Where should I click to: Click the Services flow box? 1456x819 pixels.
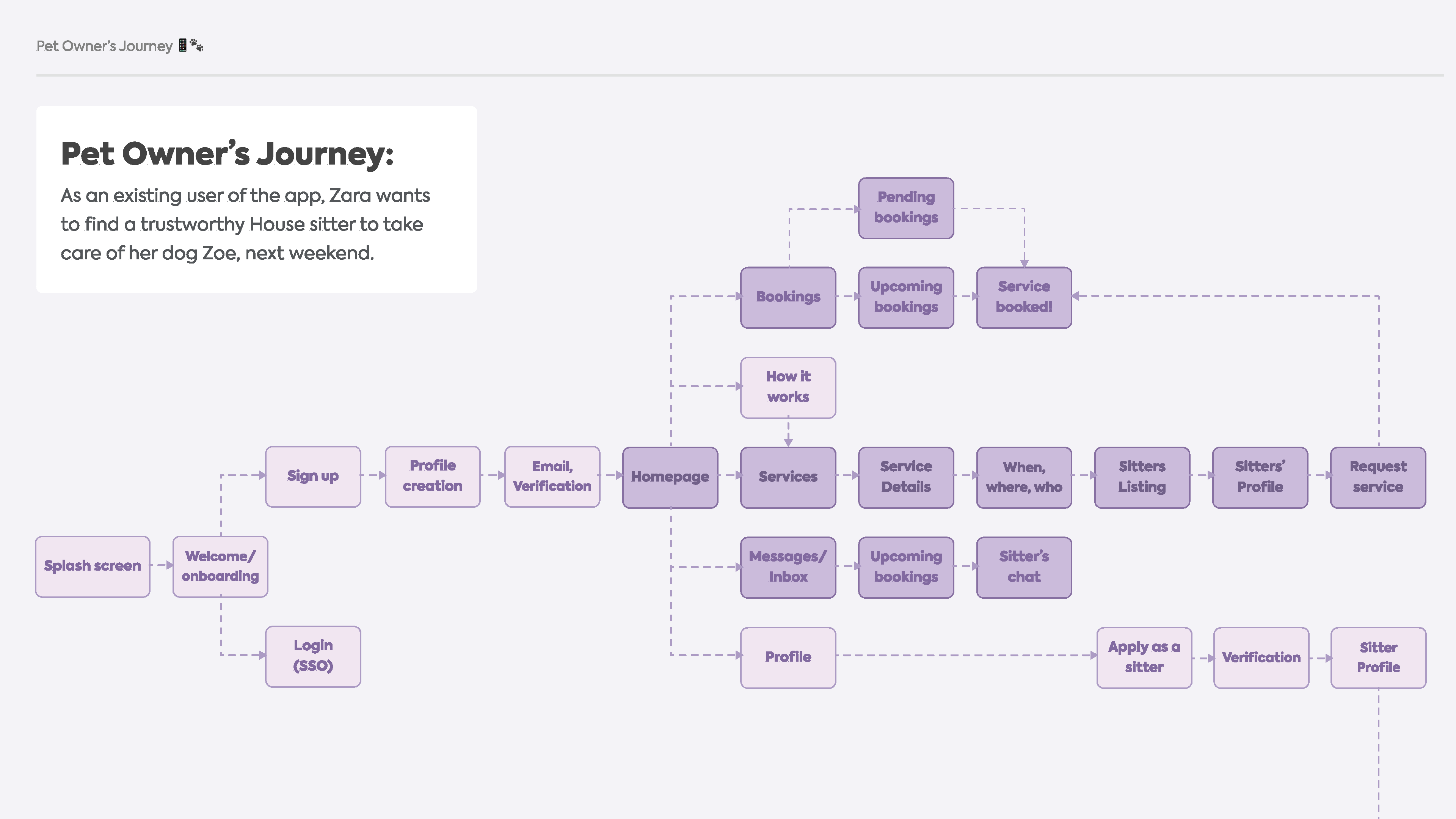[788, 477]
